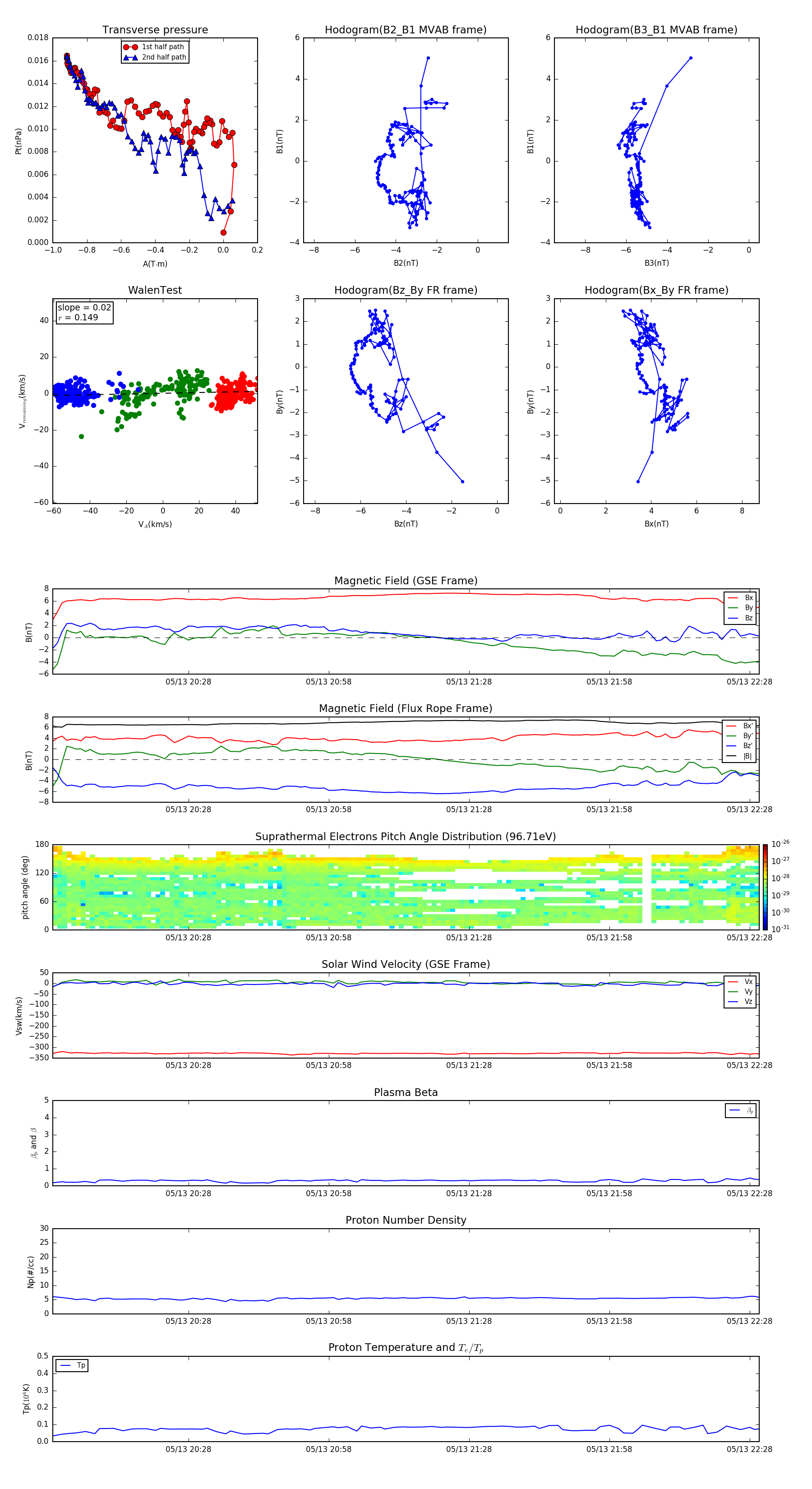The width and height of the screenshot is (812, 1489).
Task: Click the "Magnetic Field (Flux Rope Frame)" title
Action: click(x=406, y=709)
